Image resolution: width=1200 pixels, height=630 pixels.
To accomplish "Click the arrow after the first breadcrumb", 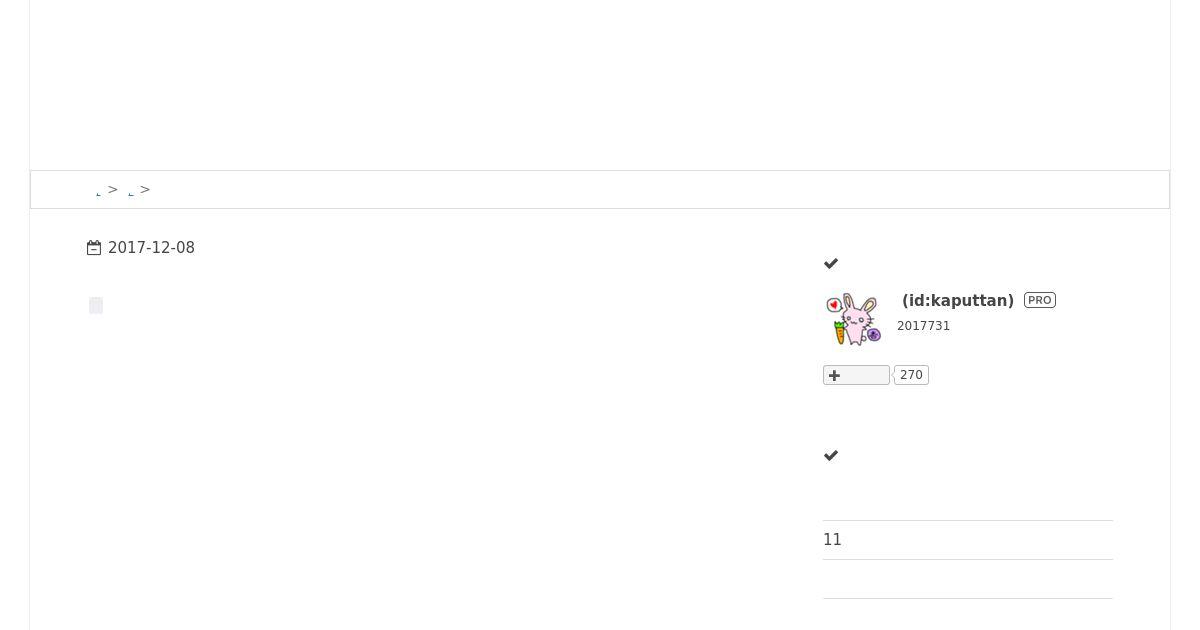I will [x=113, y=189].
